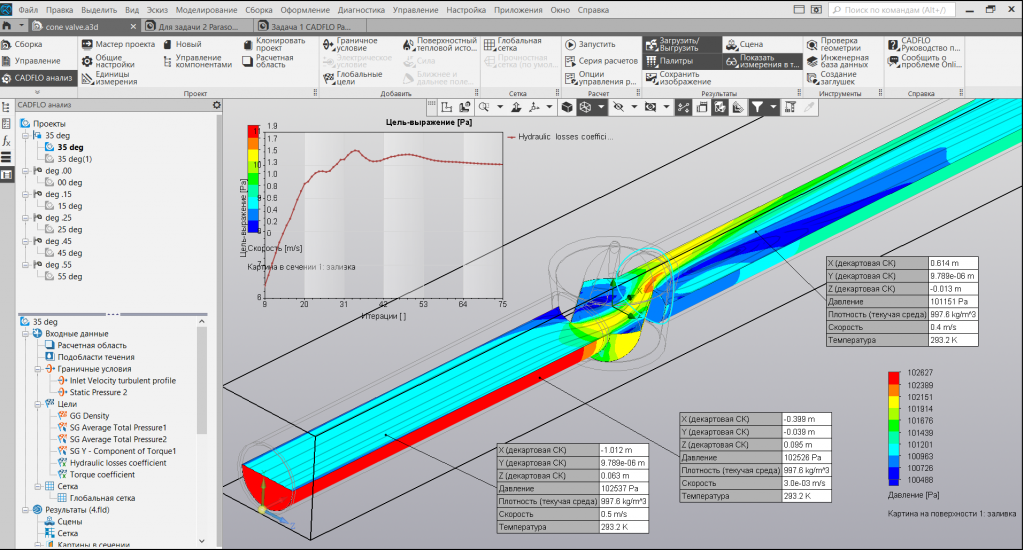1024x550 pixels.
Task: Open the Приложения menu
Action: click(518, 10)
